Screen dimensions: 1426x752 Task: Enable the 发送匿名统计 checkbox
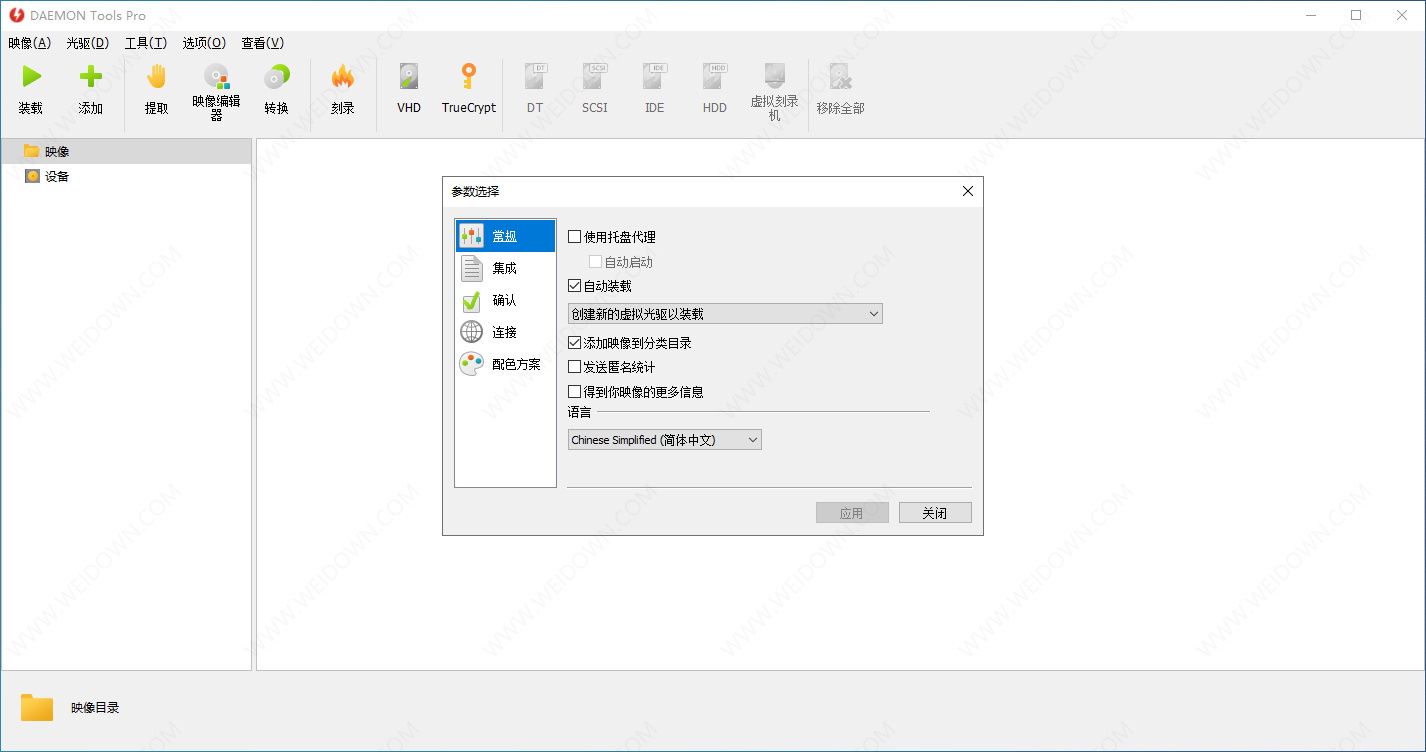574,367
